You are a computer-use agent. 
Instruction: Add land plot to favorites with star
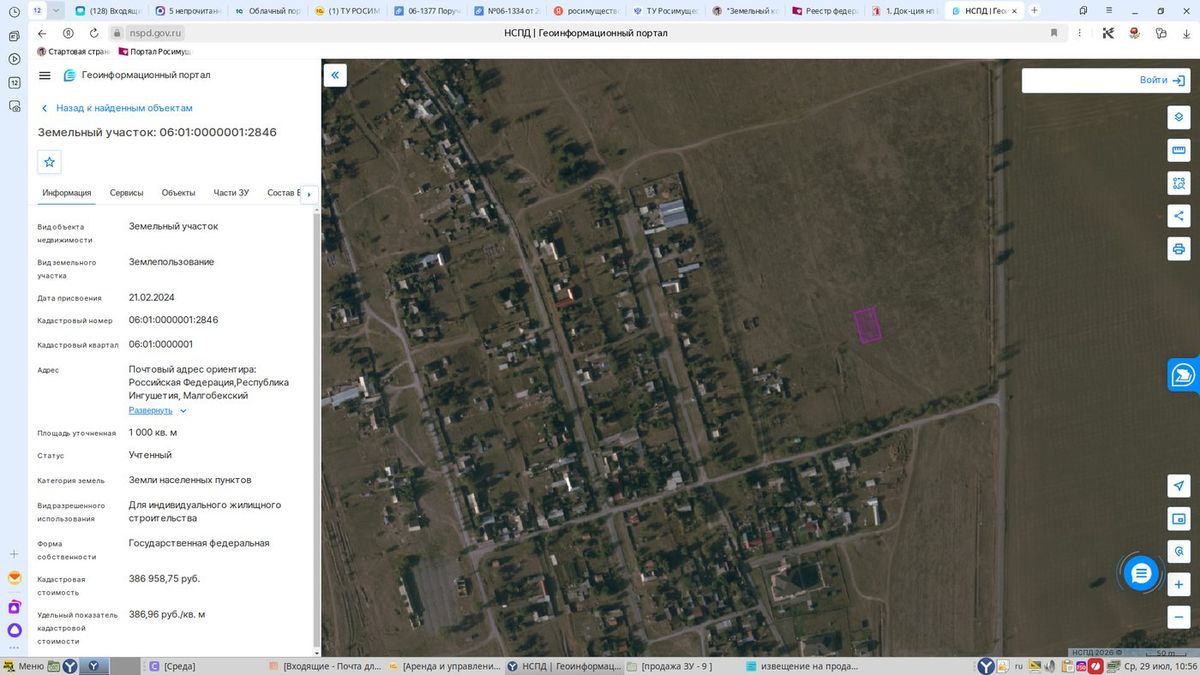pyautogui.click(x=49, y=162)
